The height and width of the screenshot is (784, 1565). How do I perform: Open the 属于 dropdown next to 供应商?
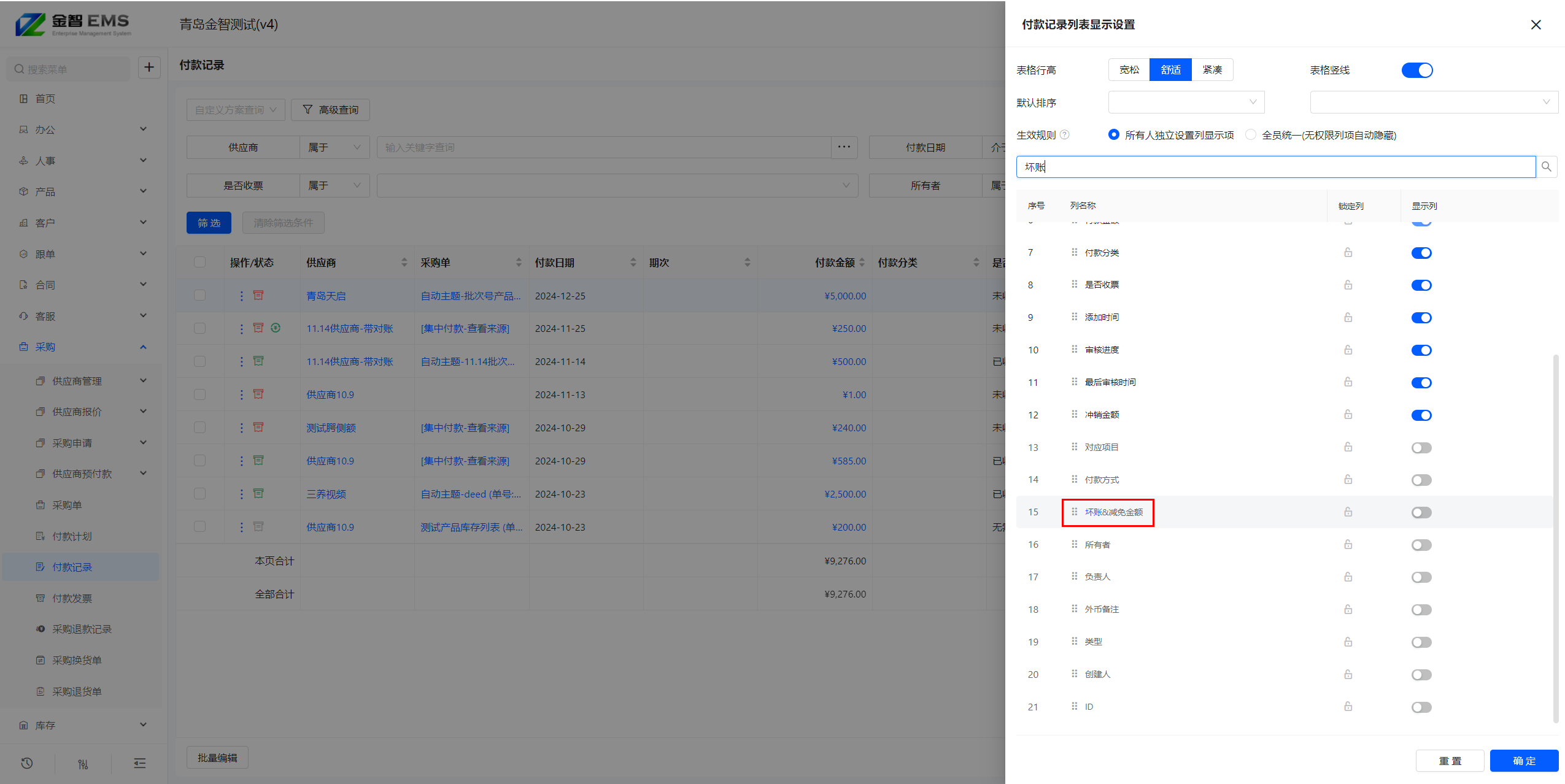click(x=334, y=147)
